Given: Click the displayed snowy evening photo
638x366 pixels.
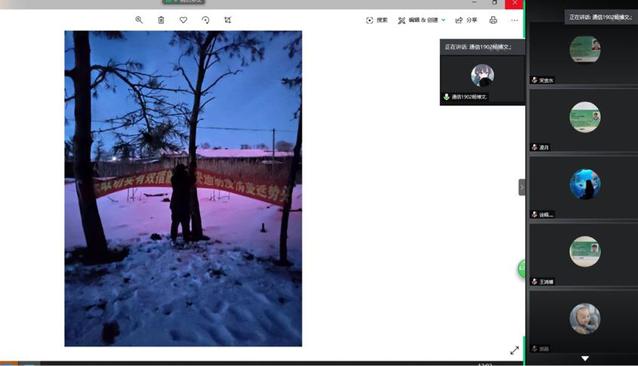Looking at the screenshot, I should click(183, 188).
